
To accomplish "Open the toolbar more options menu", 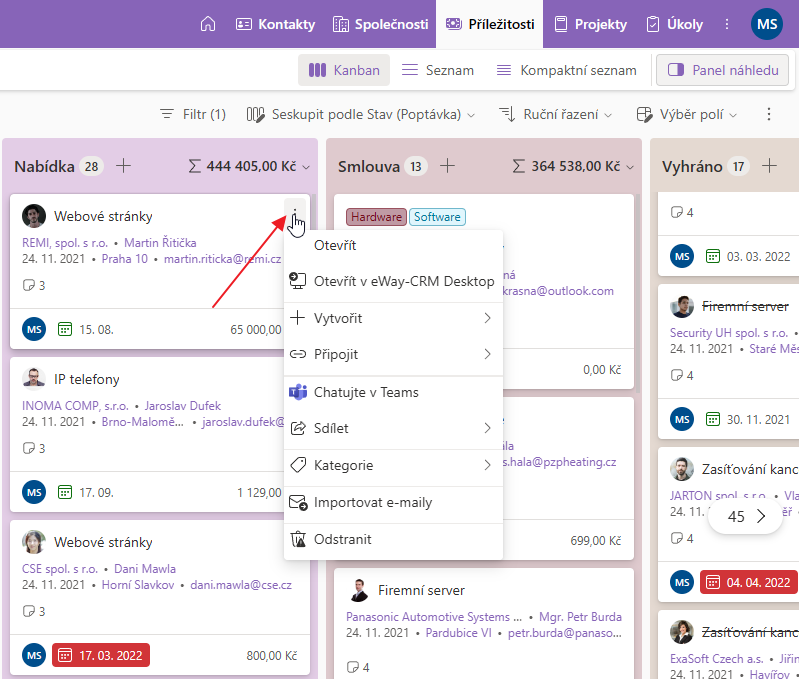I will click(x=768, y=114).
